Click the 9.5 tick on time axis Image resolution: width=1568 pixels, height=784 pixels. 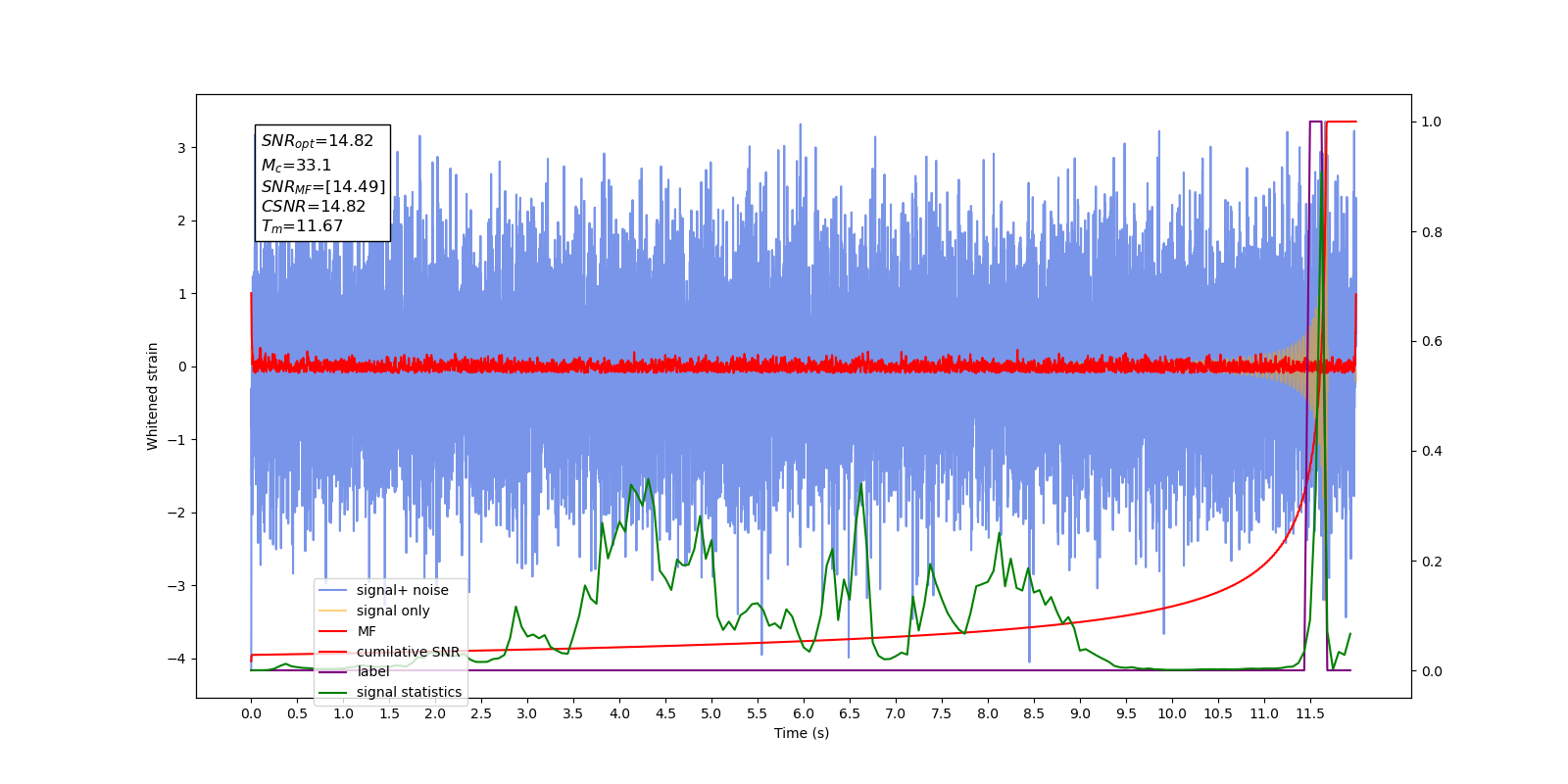click(1126, 713)
